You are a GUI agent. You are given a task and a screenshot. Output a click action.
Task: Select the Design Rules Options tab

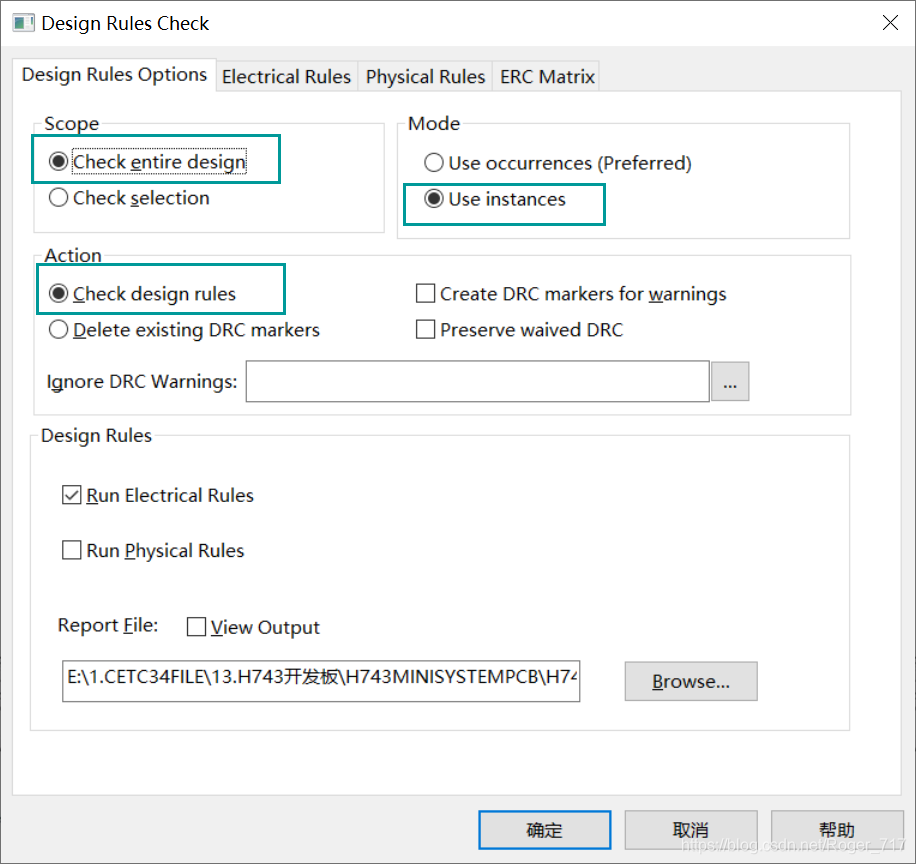point(114,75)
